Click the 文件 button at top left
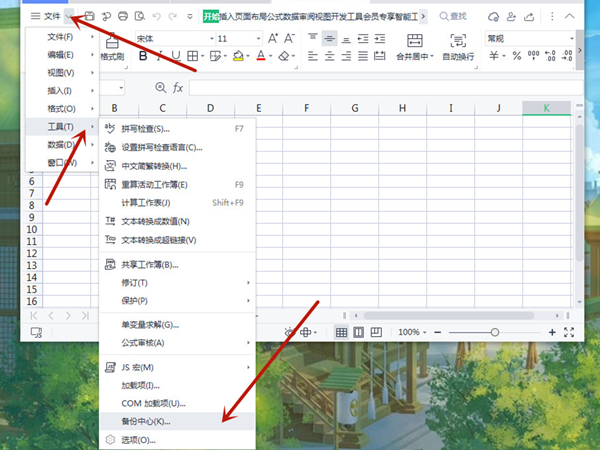The width and height of the screenshot is (600, 450). click(46, 16)
